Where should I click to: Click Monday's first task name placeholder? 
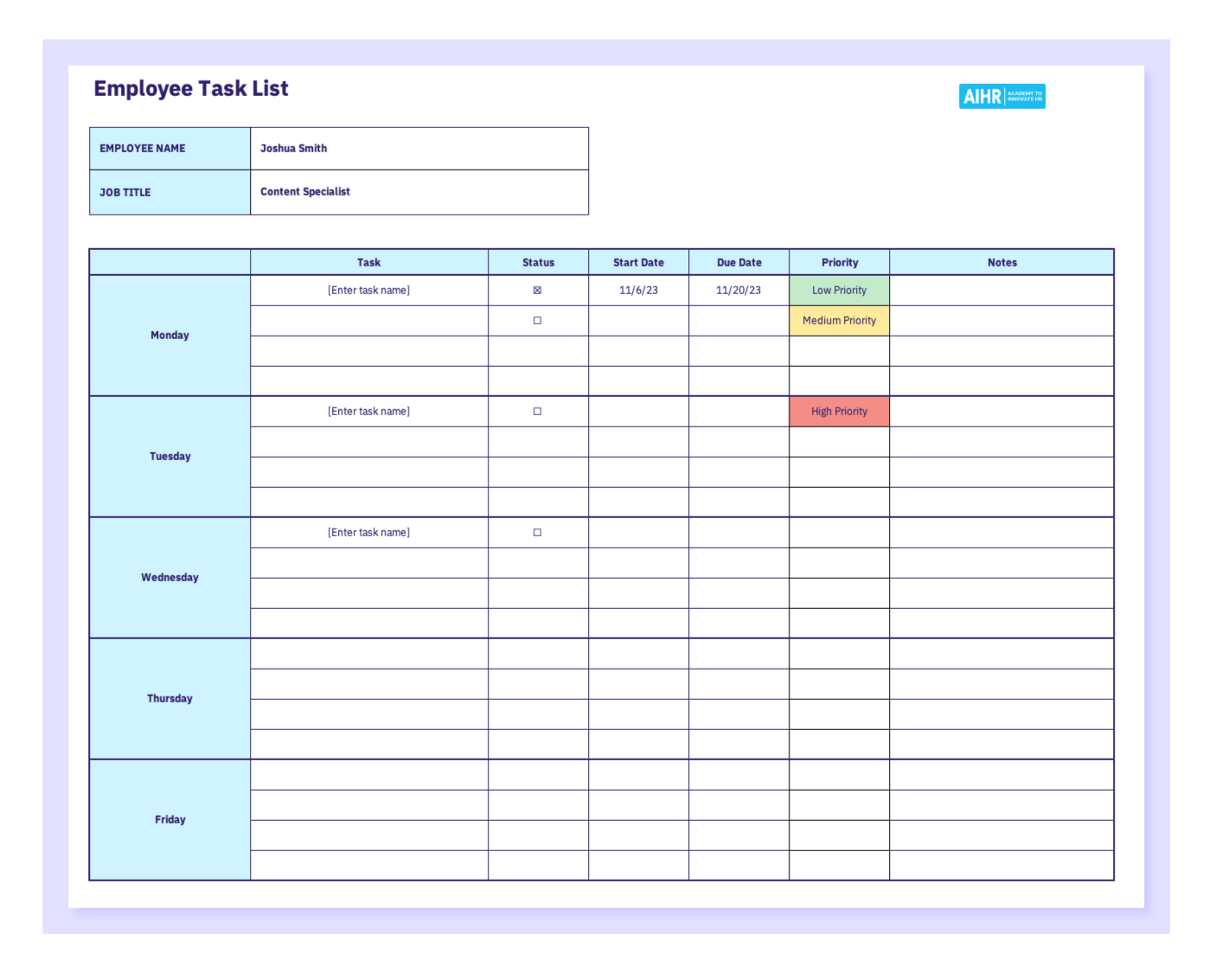click(x=368, y=291)
